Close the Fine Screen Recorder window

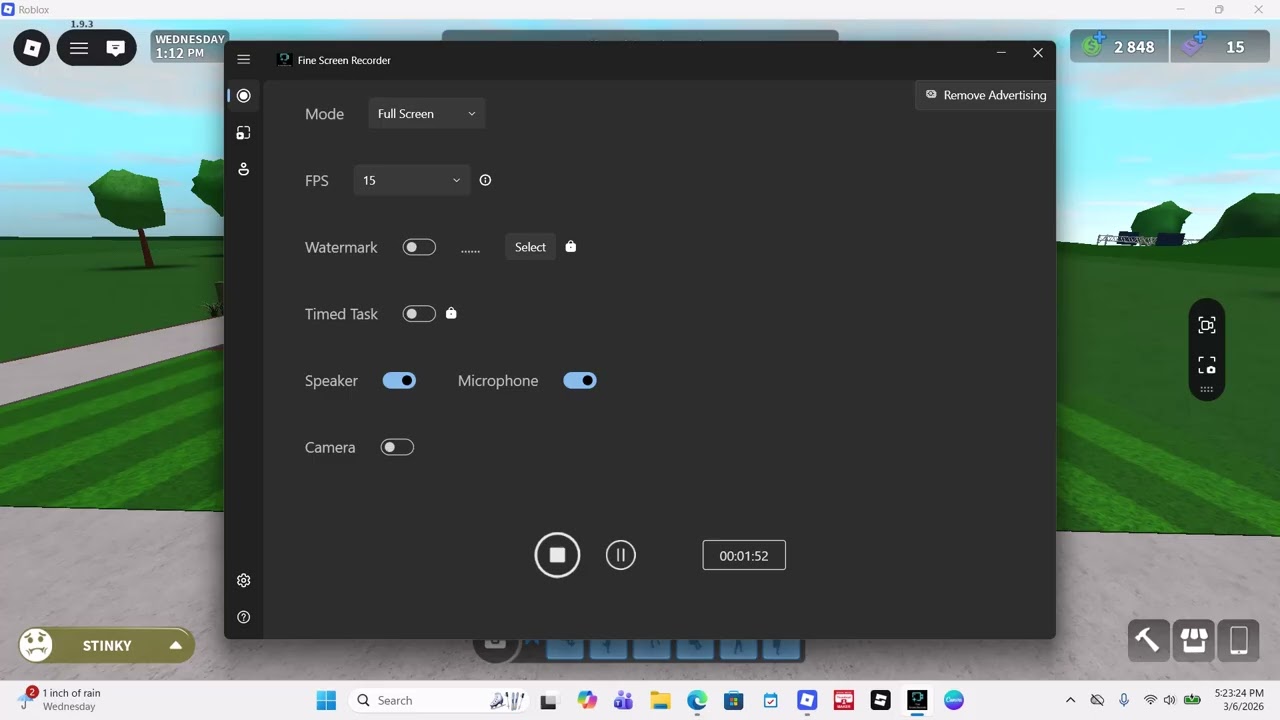coord(1038,53)
